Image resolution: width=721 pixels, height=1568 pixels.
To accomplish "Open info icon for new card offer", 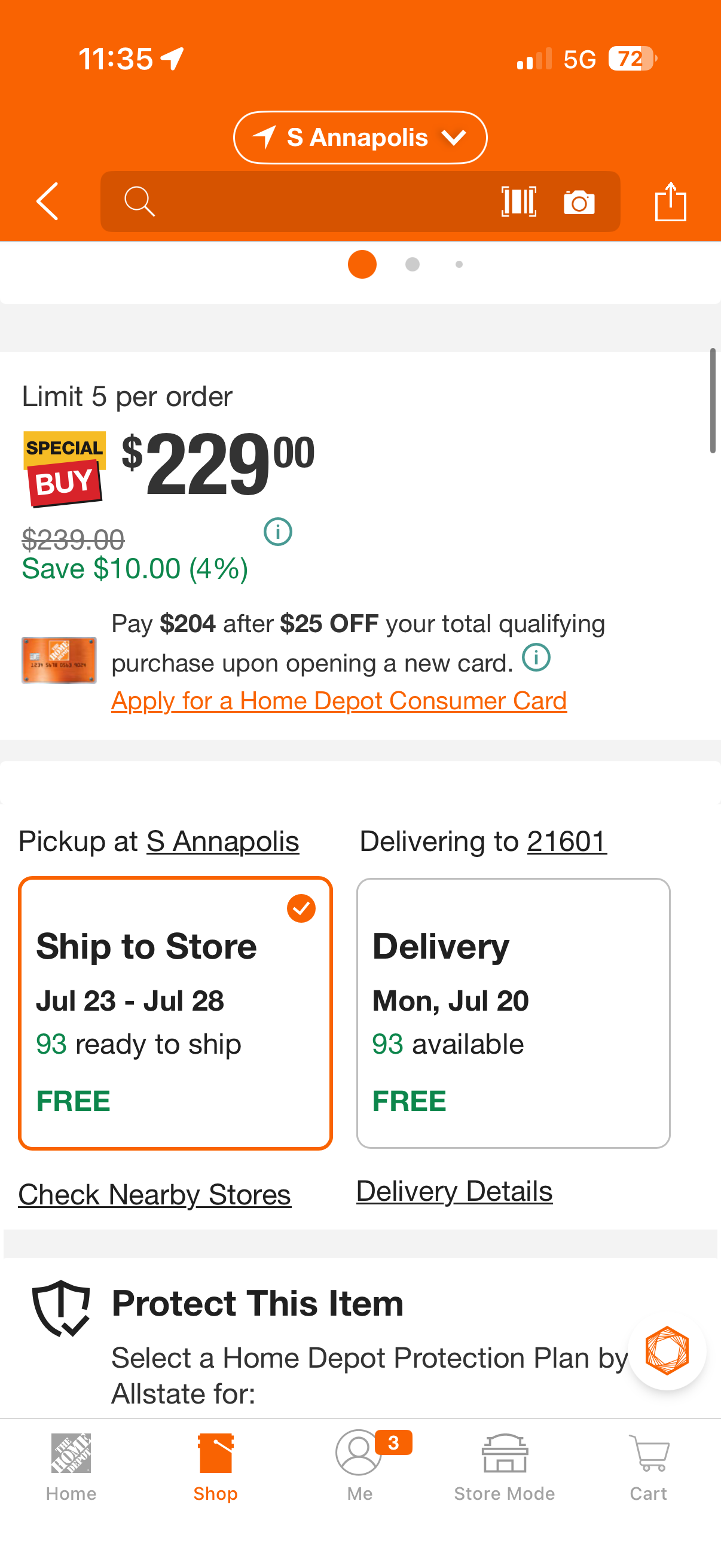I will pyautogui.click(x=536, y=657).
